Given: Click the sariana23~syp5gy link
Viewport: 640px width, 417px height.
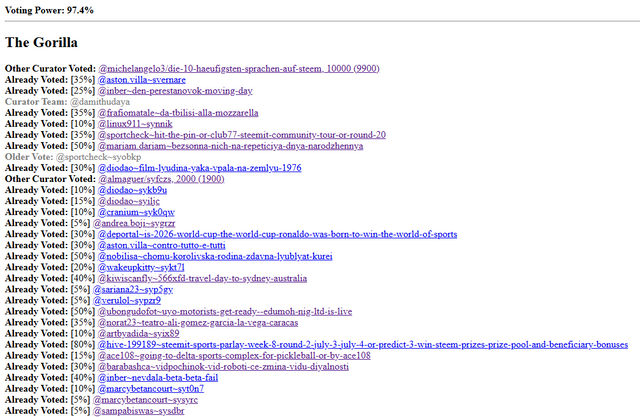Looking at the screenshot, I should point(133,289).
